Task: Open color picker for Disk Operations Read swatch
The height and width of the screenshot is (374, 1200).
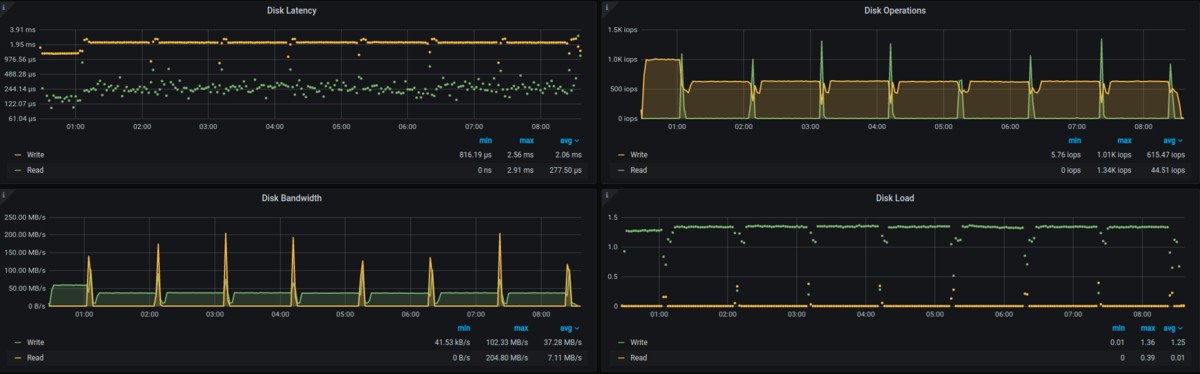Action: pyautogui.click(x=622, y=170)
